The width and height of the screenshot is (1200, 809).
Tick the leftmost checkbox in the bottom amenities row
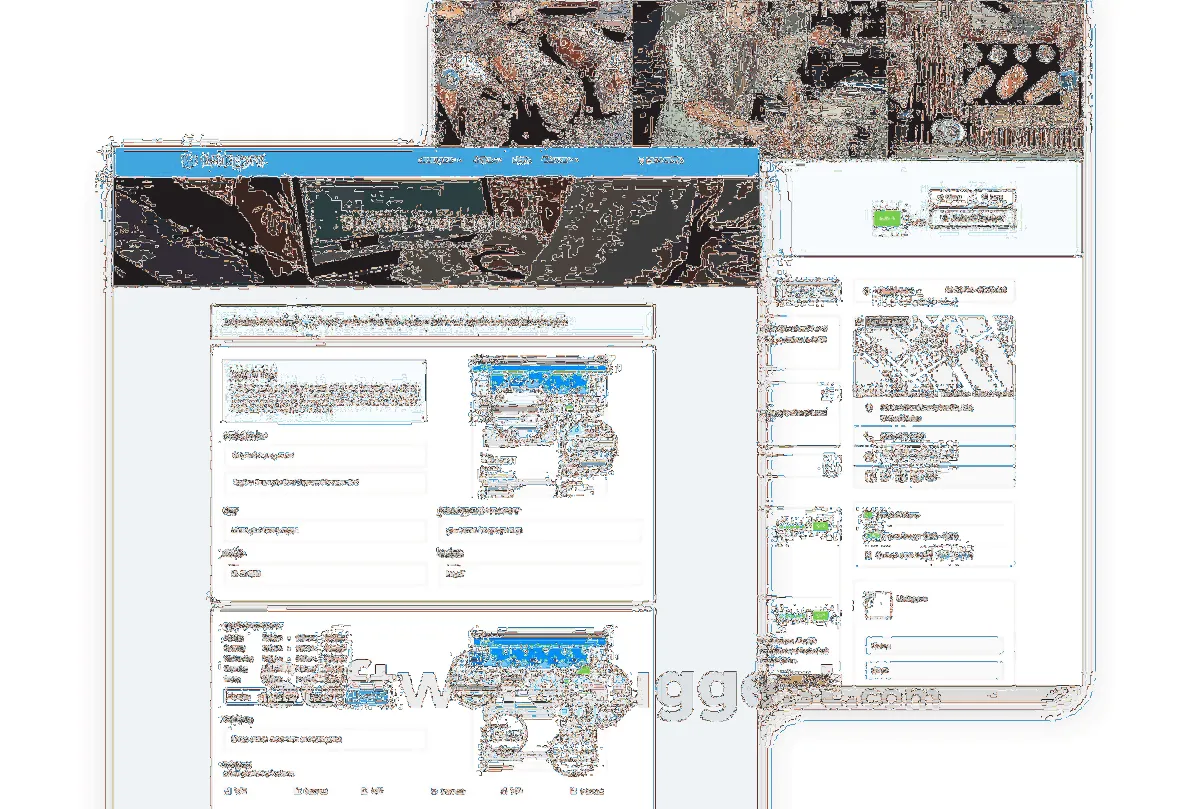point(227,791)
